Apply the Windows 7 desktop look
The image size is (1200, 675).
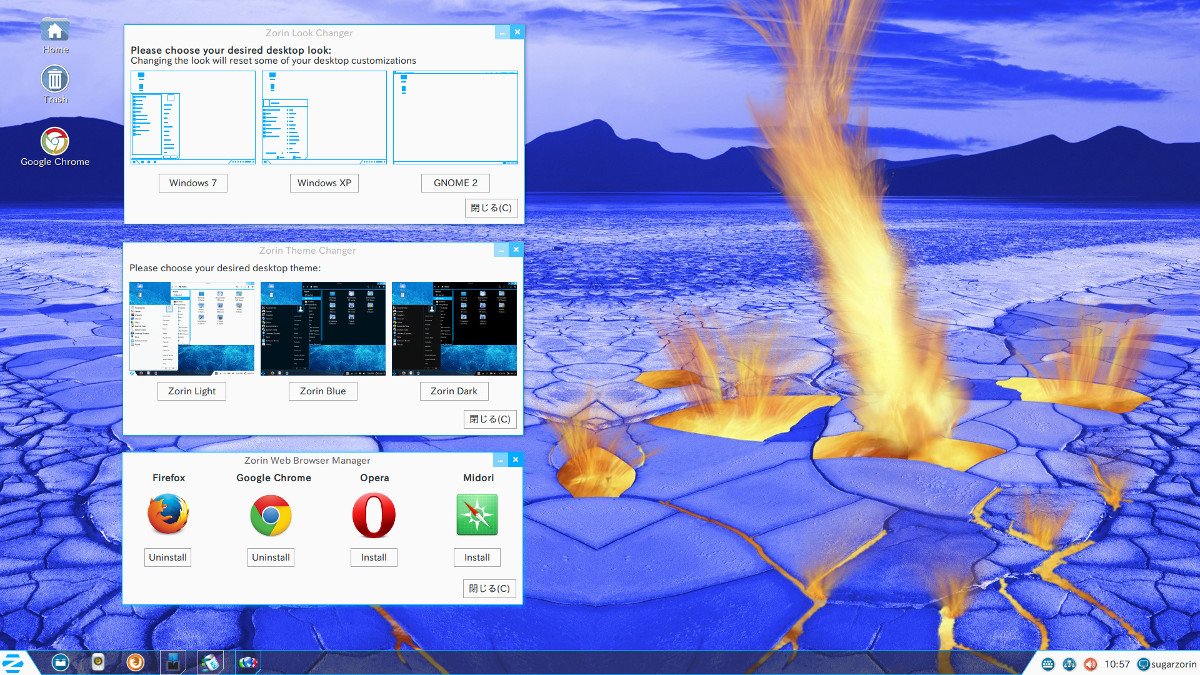pyautogui.click(x=193, y=183)
